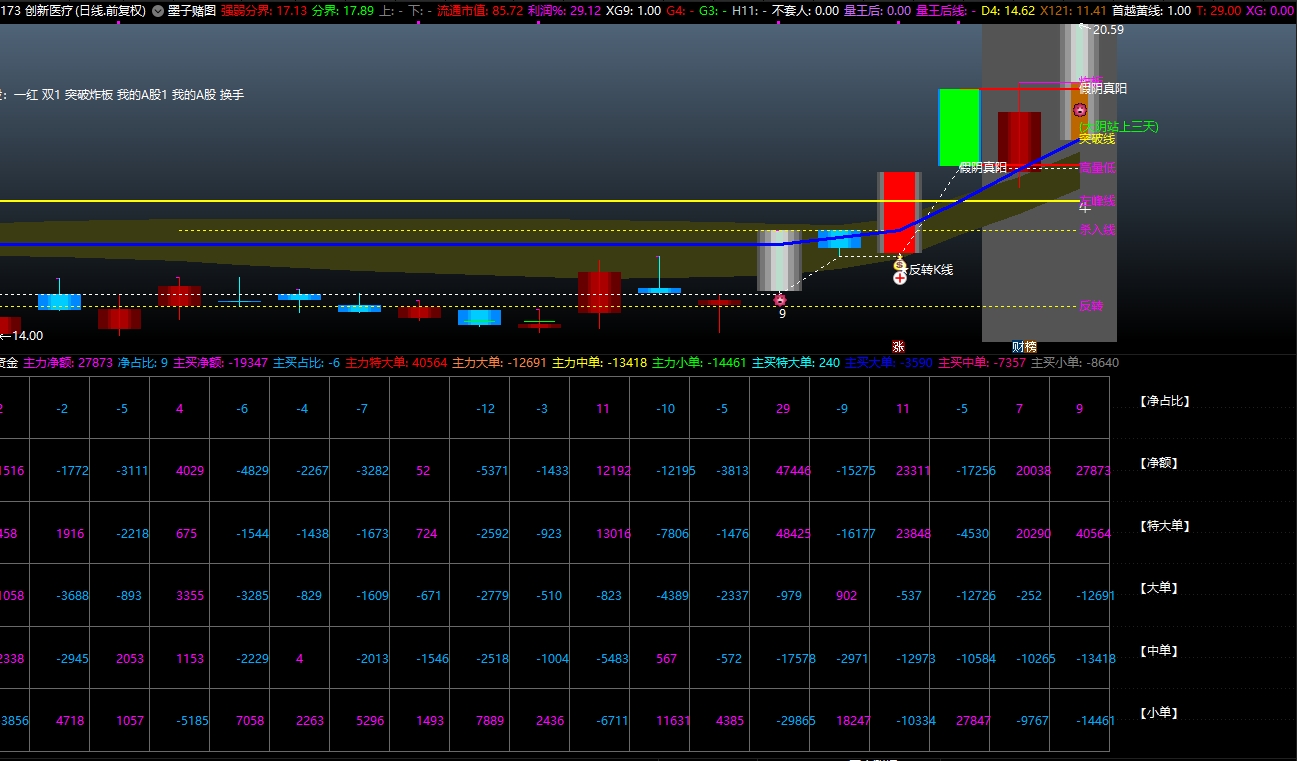Click the T: 29.00 value
Image resolution: width=1297 pixels, height=761 pixels.
(1218, 11)
